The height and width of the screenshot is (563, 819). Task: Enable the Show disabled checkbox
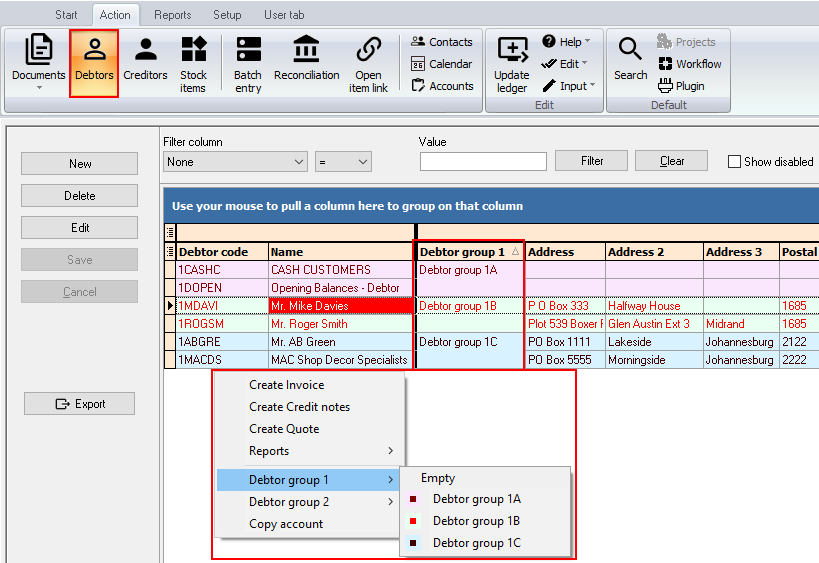(734, 161)
